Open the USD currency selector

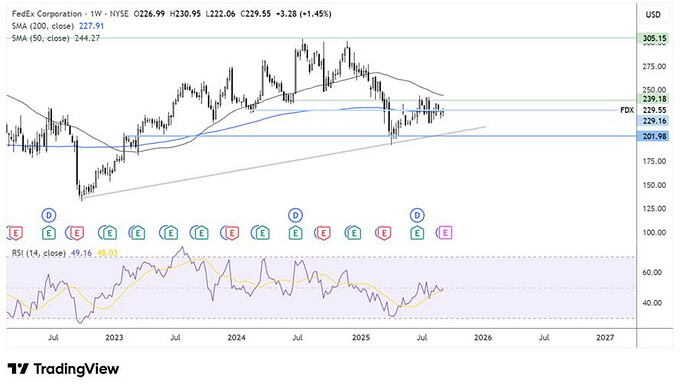[x=653, y=15]
